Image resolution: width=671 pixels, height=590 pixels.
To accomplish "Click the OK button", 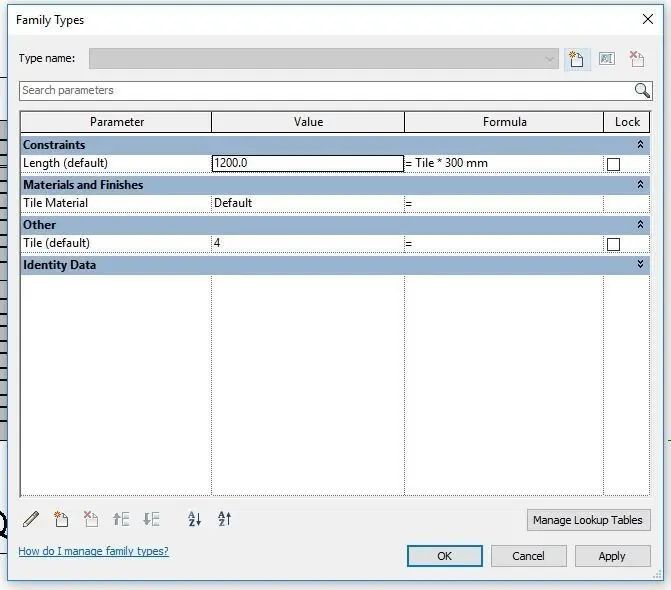I will tap(445, 556).
